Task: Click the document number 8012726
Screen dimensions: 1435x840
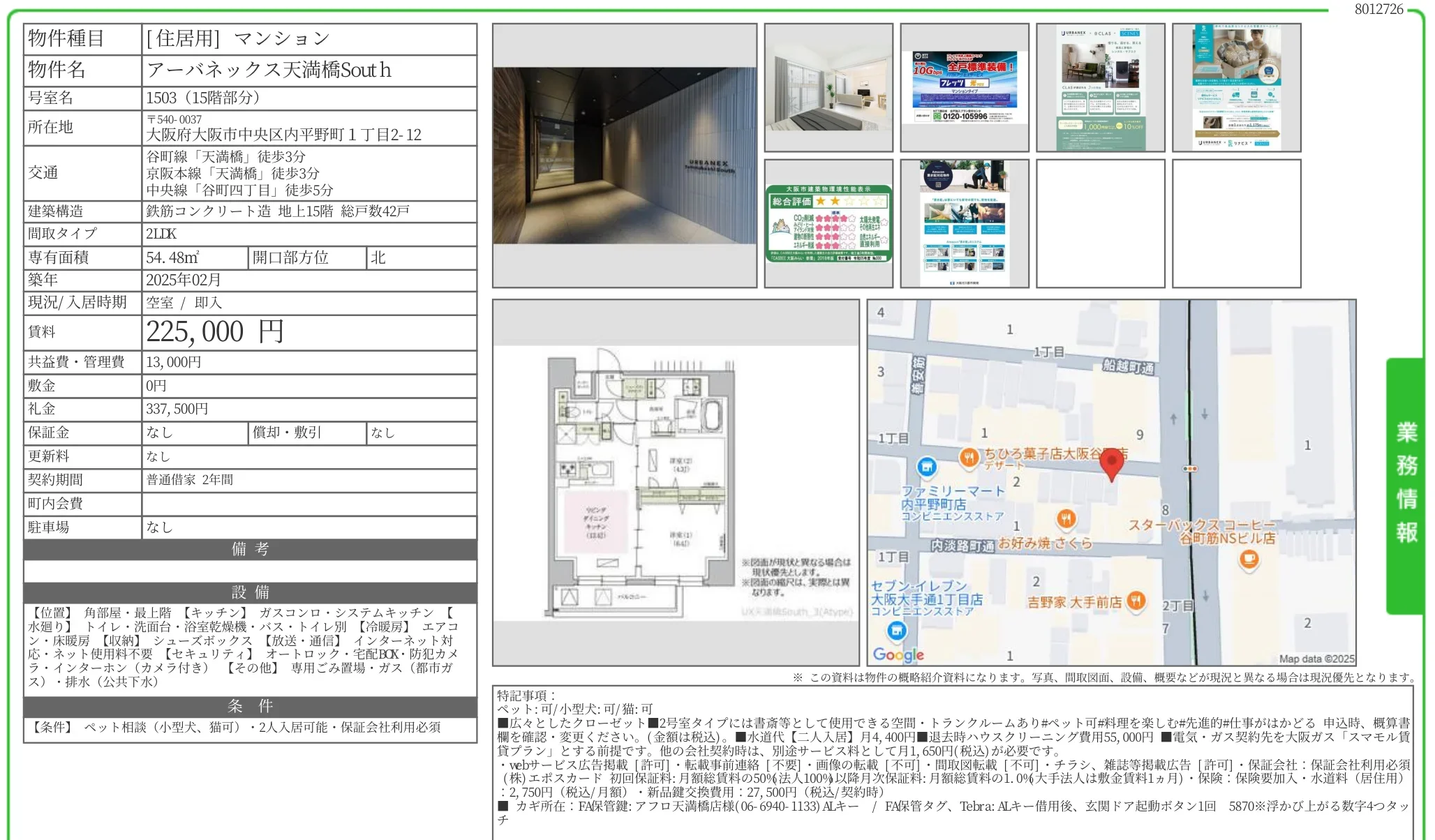Action: tap(1378, 9)
